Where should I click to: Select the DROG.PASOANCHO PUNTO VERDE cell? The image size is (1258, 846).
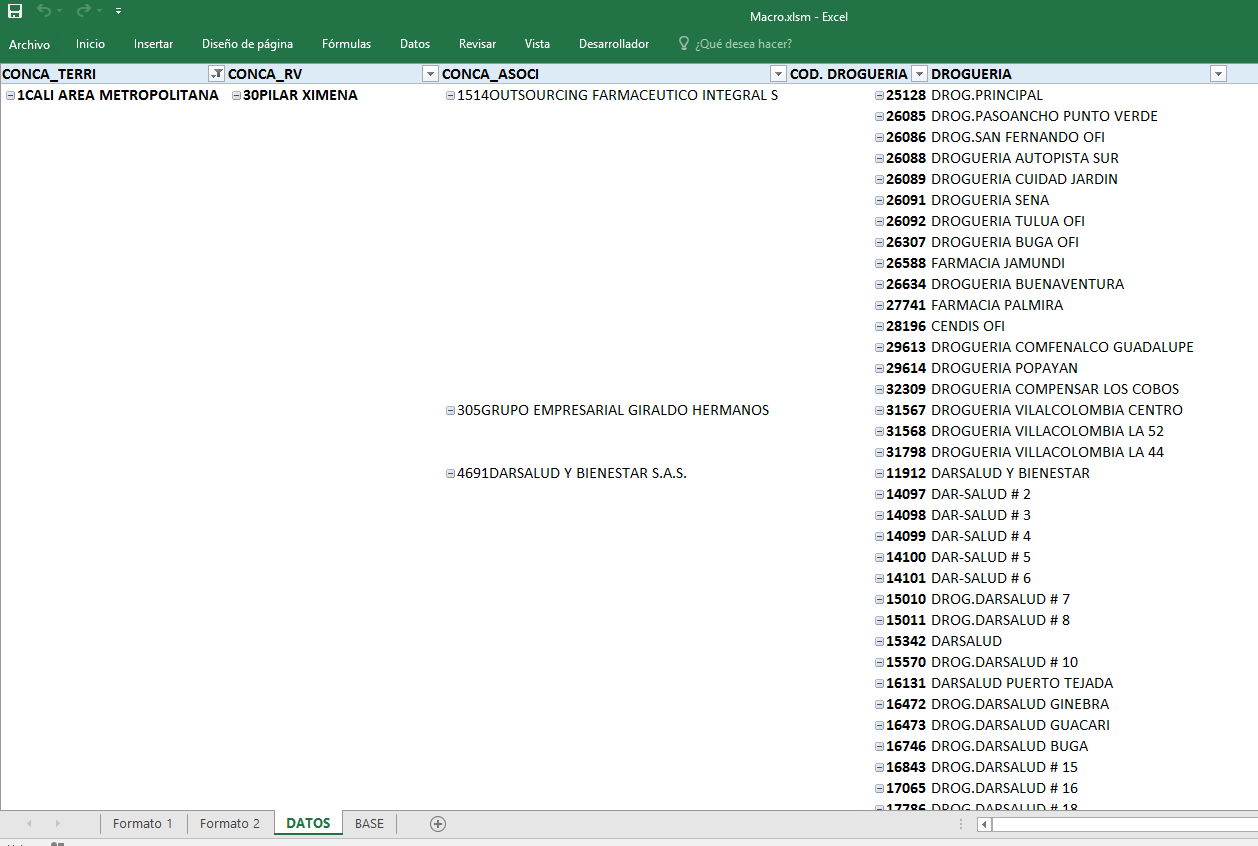[1044, 117]
